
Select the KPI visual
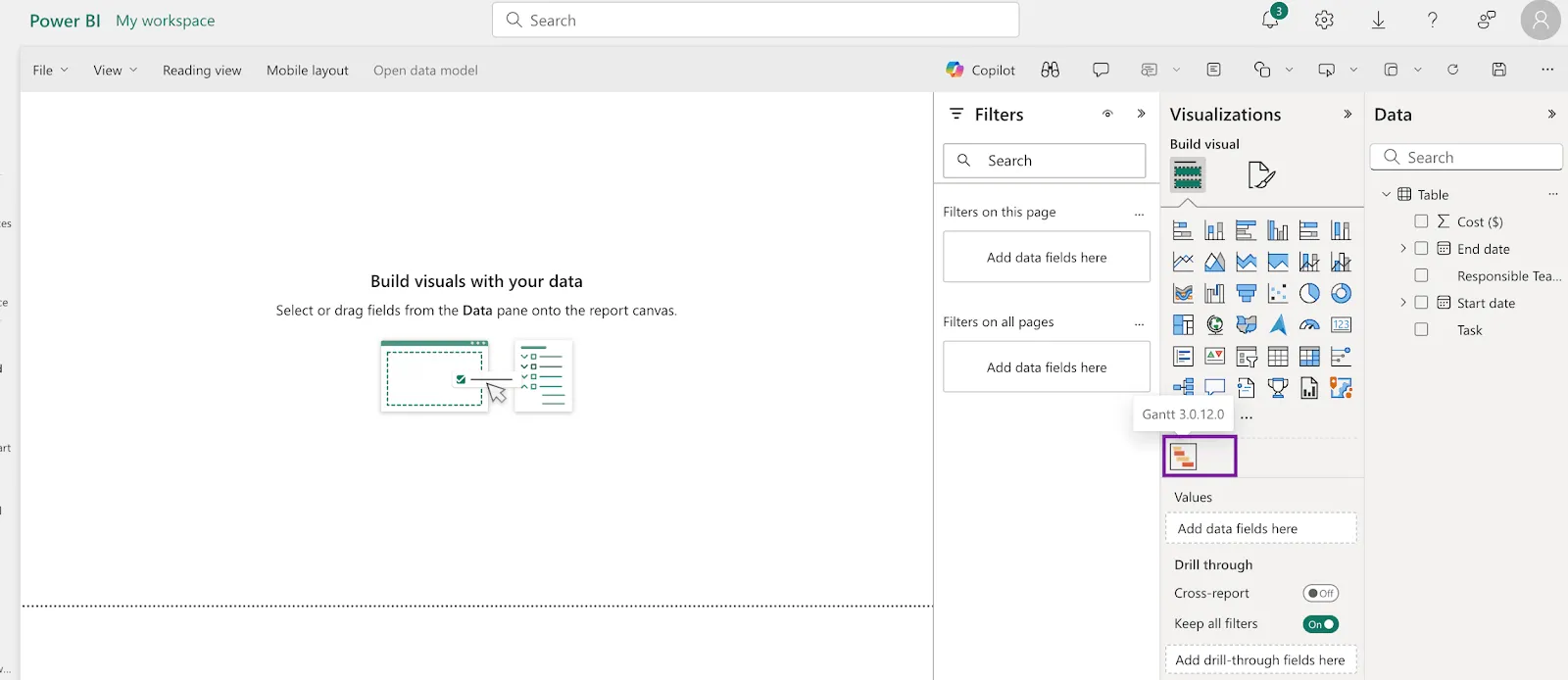click(x=1214, y=357)
